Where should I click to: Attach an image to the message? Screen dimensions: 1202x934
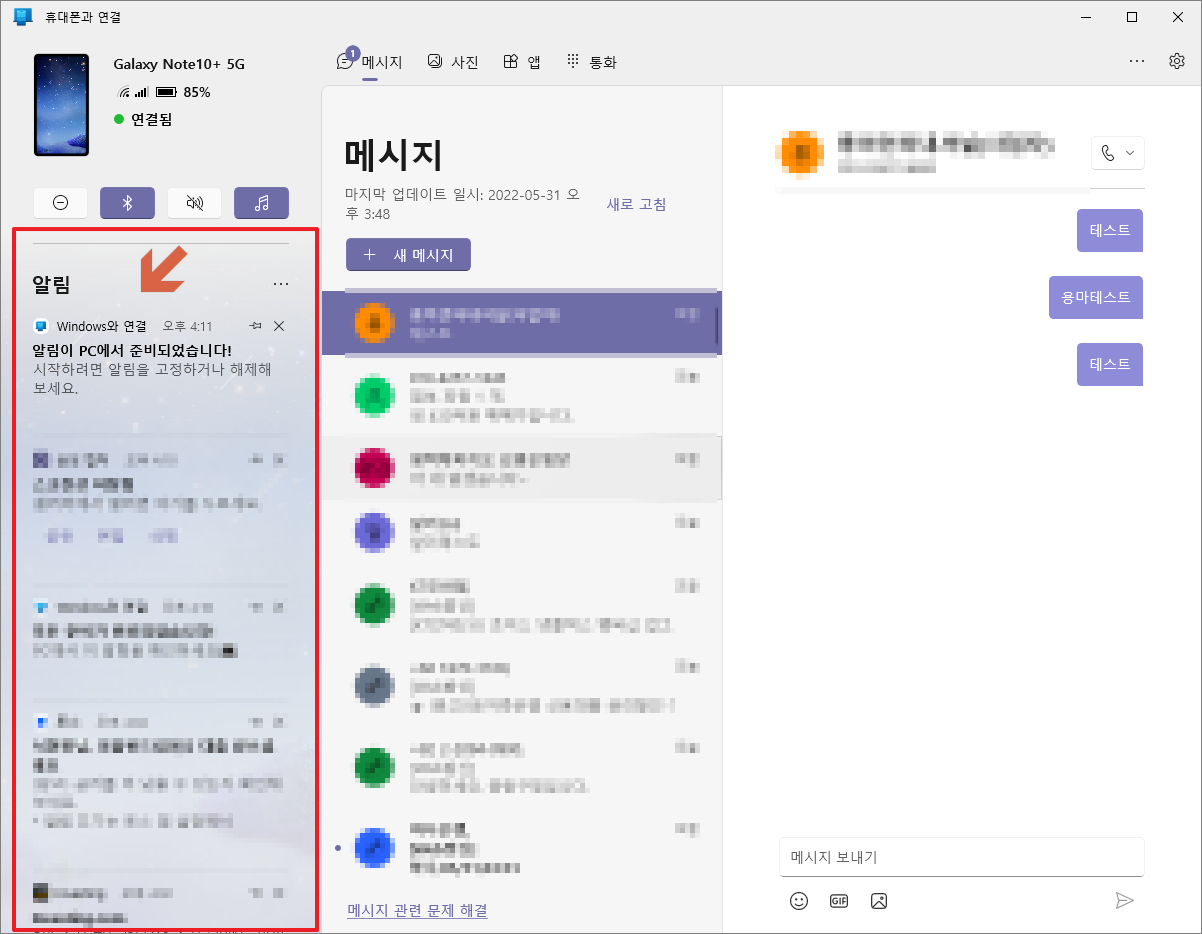click(x=879, y=900)
